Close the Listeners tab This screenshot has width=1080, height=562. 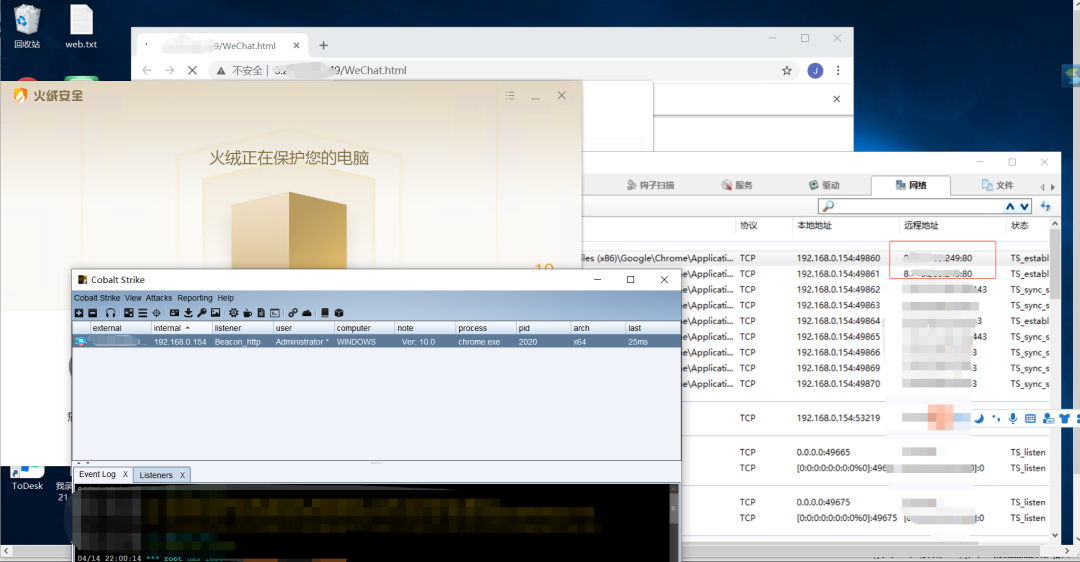point(183,475)
